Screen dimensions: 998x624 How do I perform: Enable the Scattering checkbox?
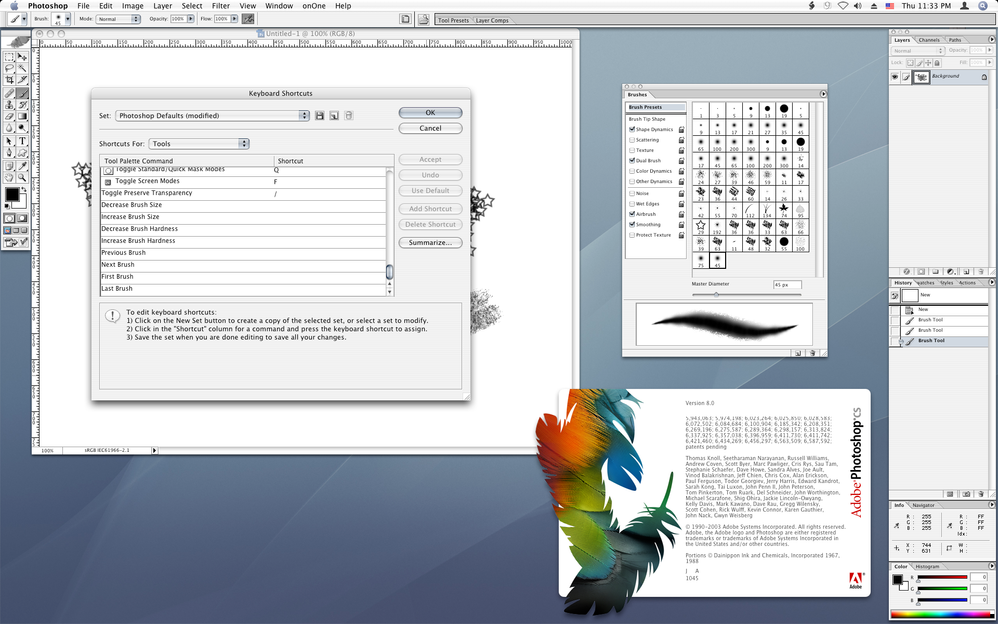pos(632,140)
